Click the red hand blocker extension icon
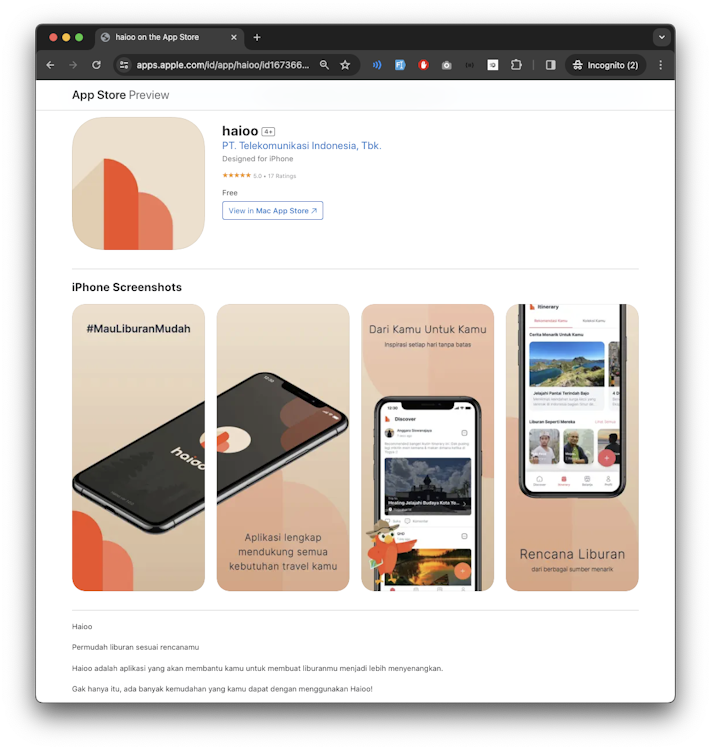 tap(423, 65)
